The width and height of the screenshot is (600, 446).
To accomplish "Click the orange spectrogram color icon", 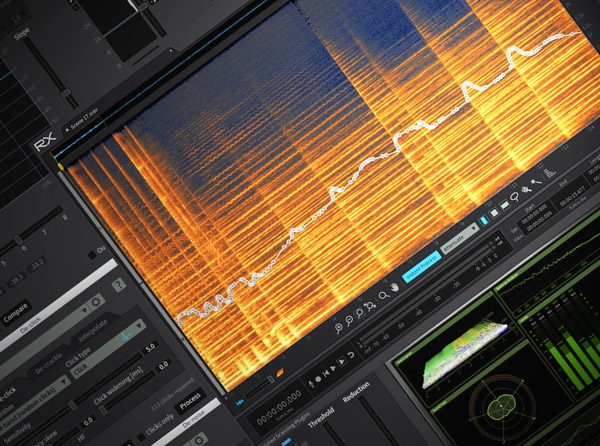I will [280, 372].
